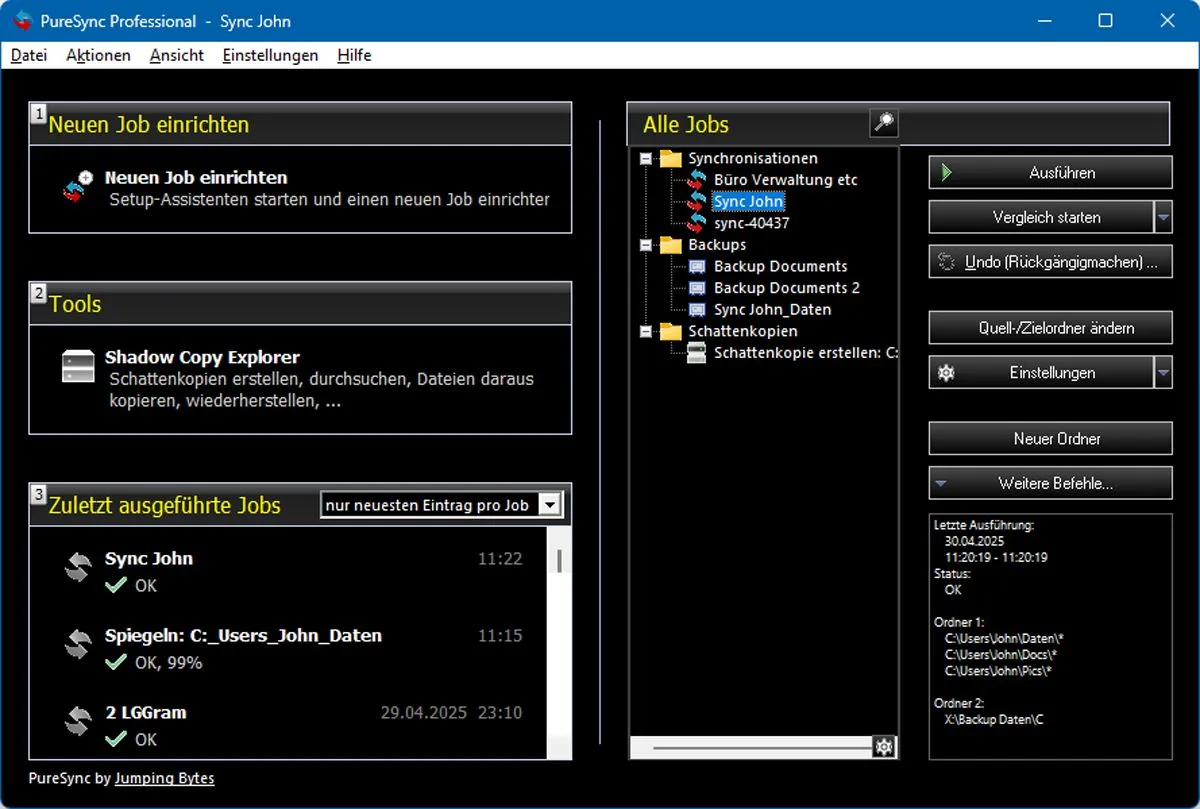Click the drive icon beside Schattenkopie erstellen
Screen dimensions: 1200x809
point(697,352)
